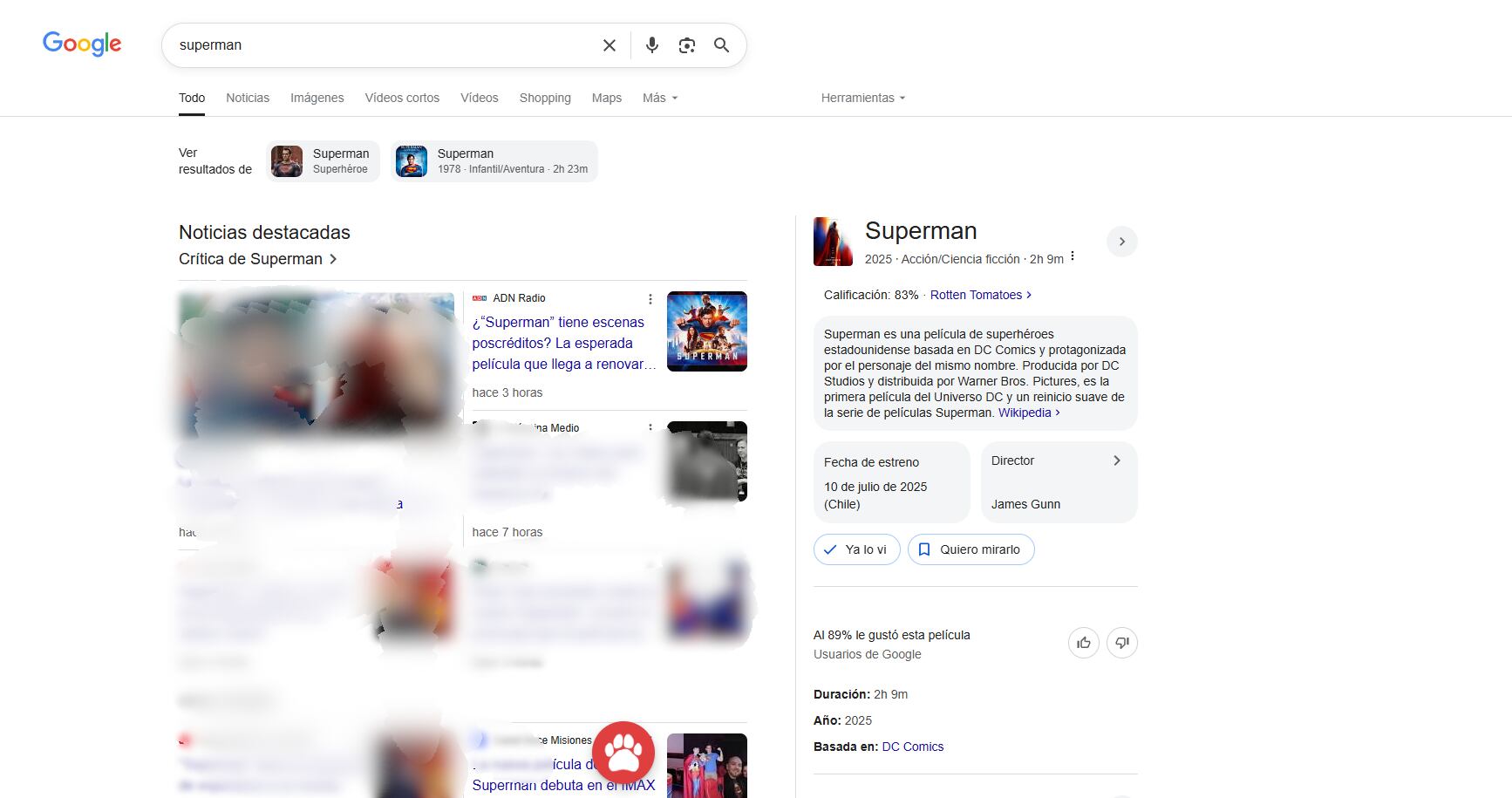Switch to the Noticias tab

click(248, 98)
